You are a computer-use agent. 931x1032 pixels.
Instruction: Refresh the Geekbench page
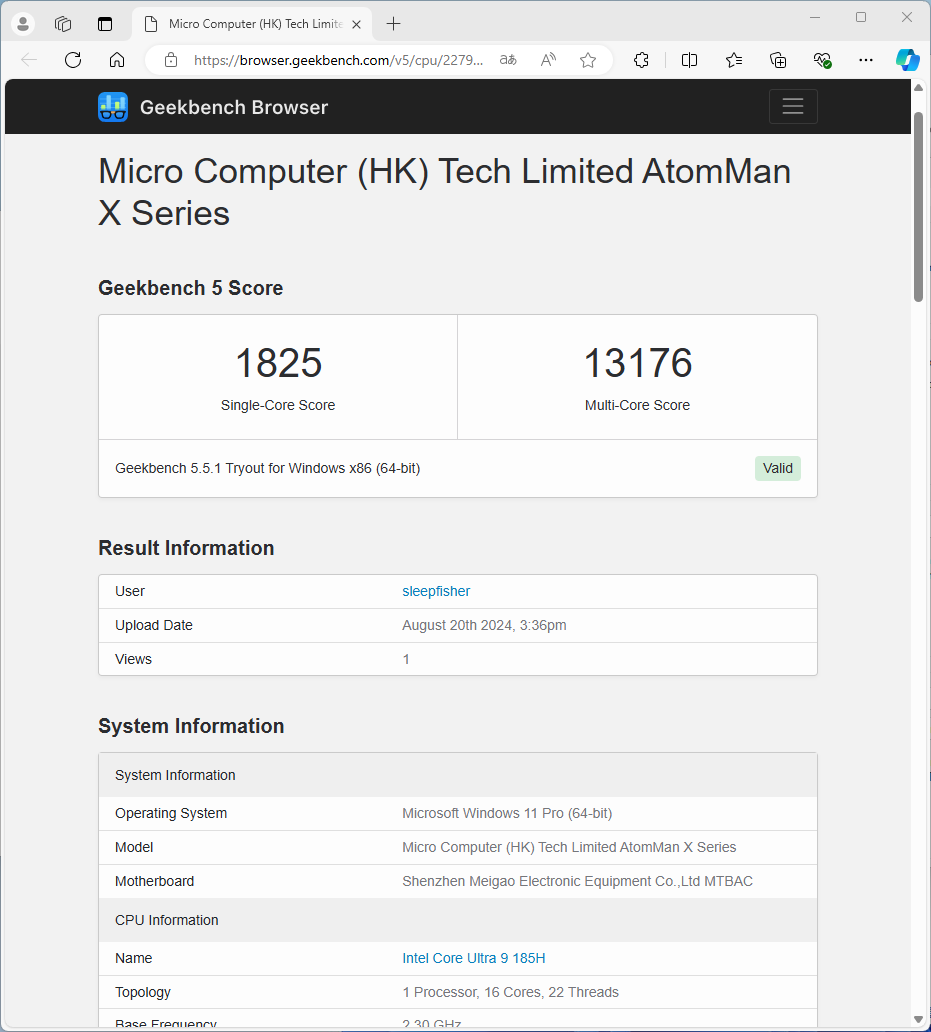point(73,60)
